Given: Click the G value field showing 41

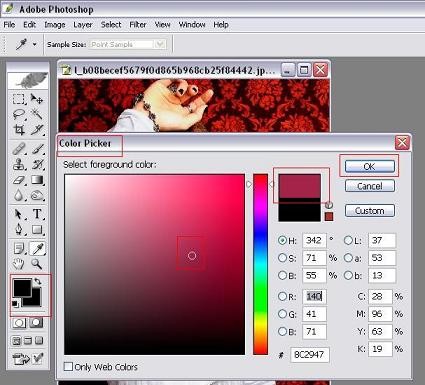Looking at the screenshot, I should coord(314,314).
